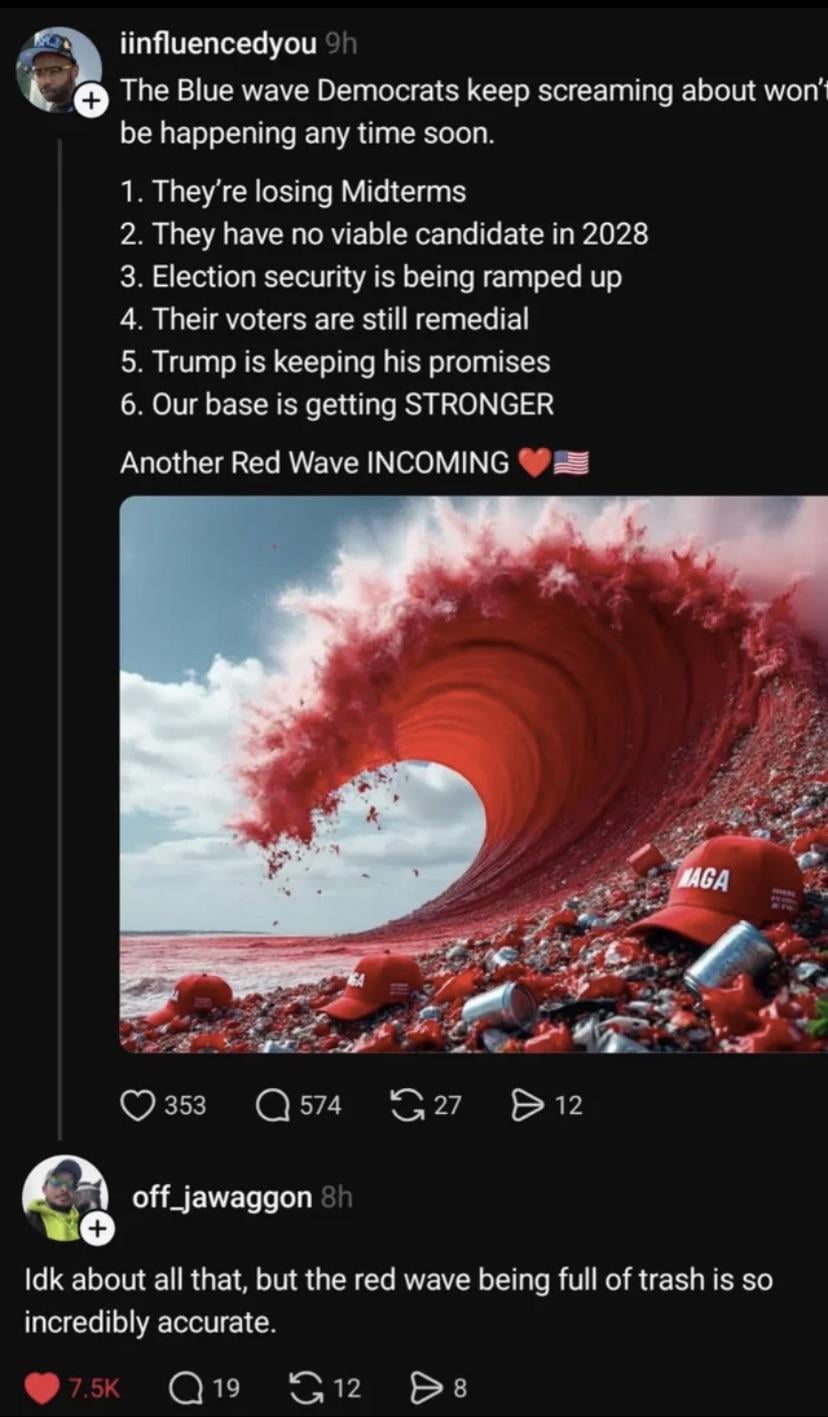828x1417 pixels.
Task: Repost the iinfluencedyou post
Action: click(x=406, y=1105)
